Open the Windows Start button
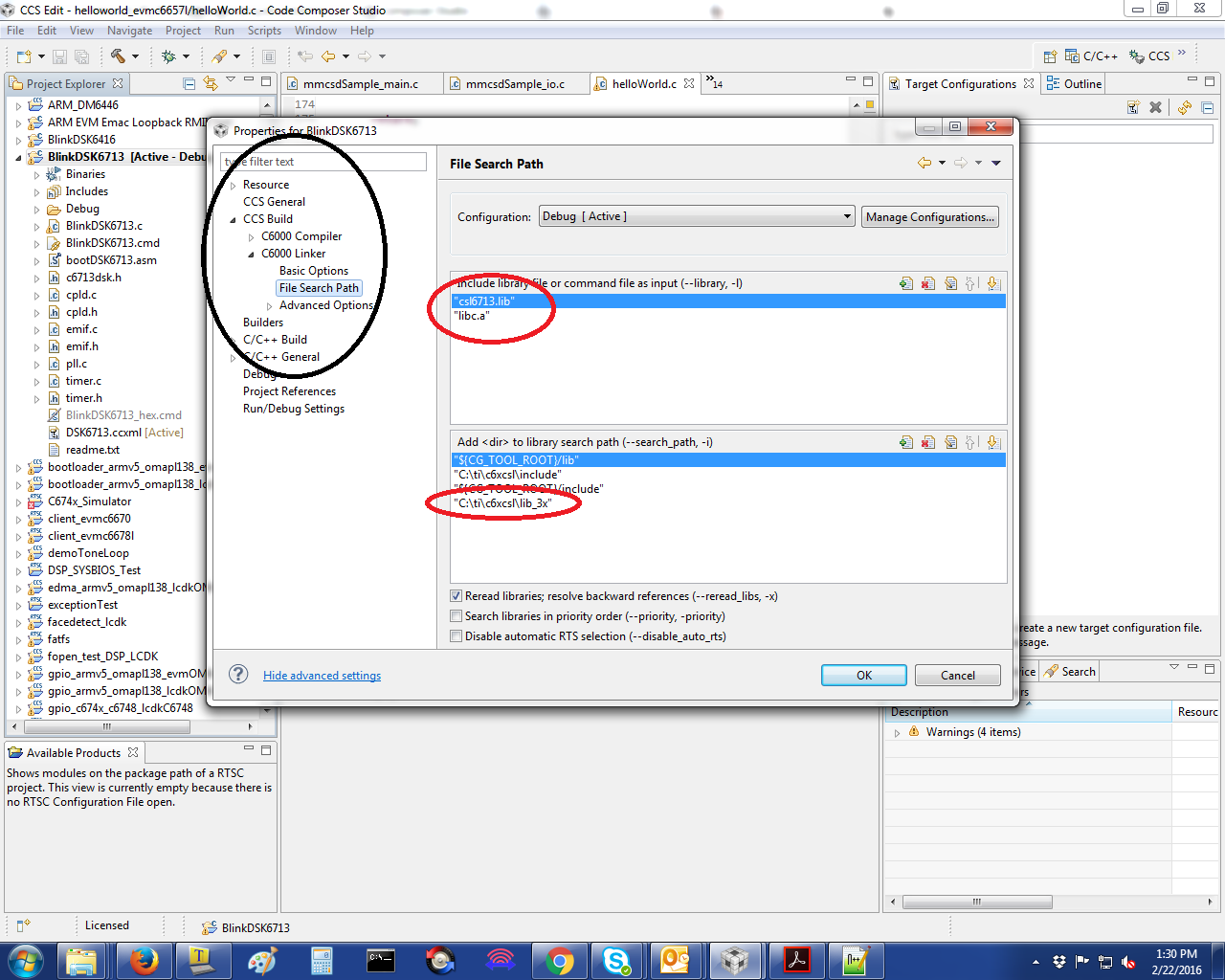1225x980 pixels. [x=26, y=960]
